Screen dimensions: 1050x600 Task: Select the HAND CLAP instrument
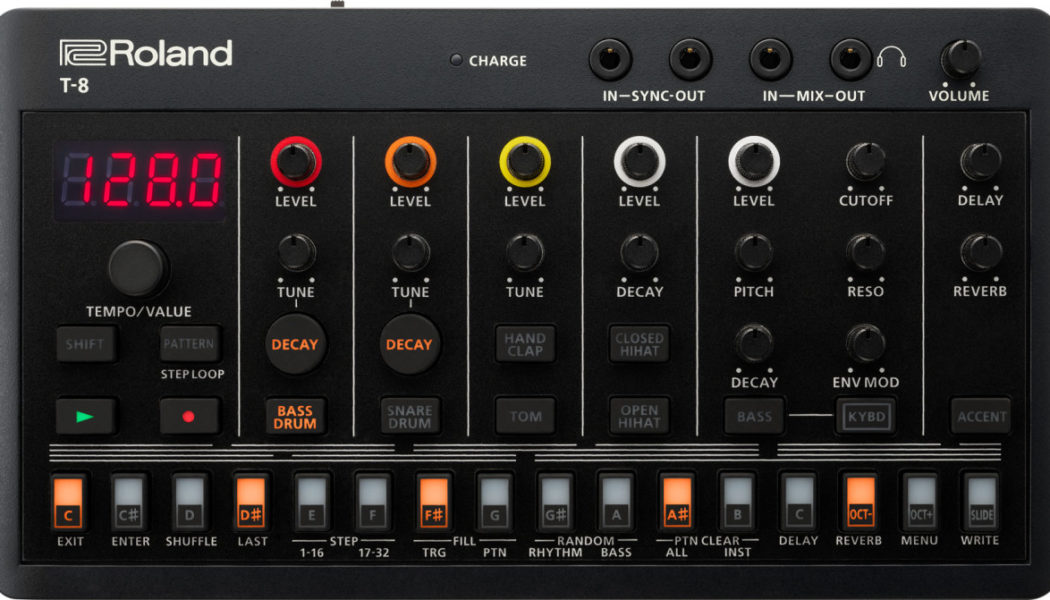(525, 344)
